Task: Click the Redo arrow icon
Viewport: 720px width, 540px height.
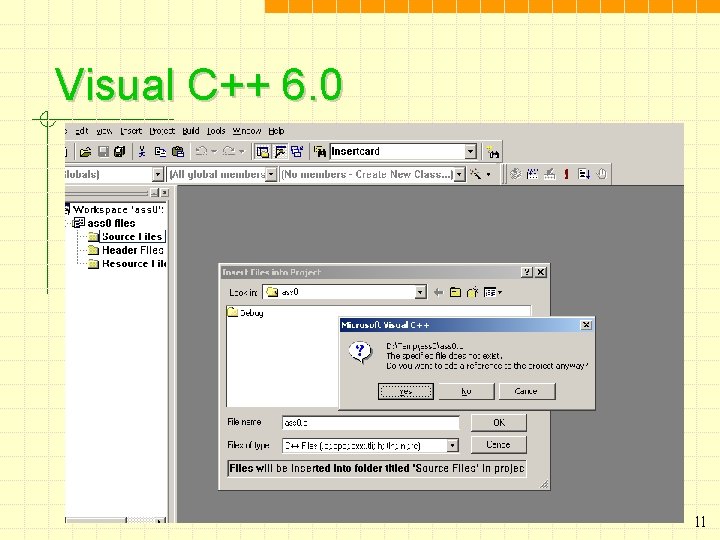Action: point(229,151)
